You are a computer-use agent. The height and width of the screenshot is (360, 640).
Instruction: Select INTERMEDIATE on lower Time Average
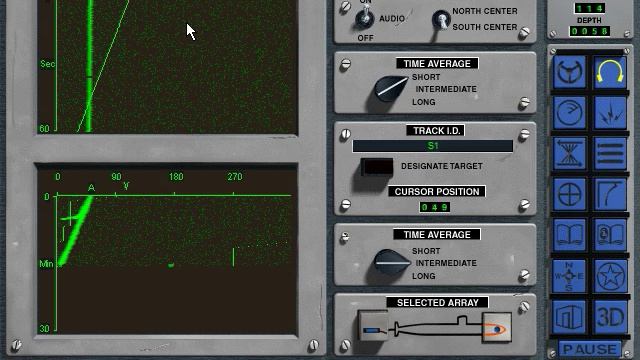coord(446,263)
